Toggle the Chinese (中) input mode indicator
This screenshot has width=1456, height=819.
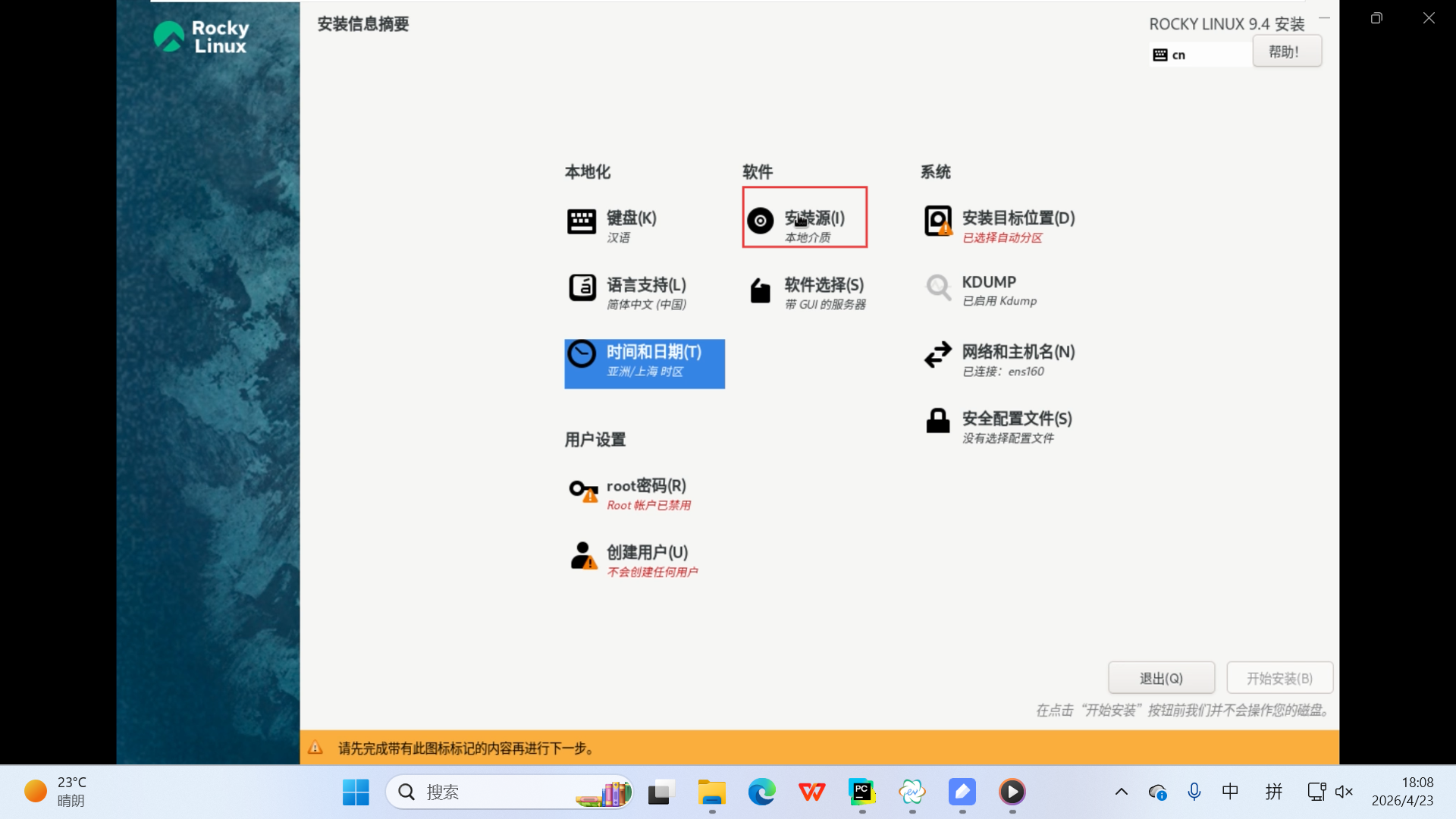pos(1230,792)
